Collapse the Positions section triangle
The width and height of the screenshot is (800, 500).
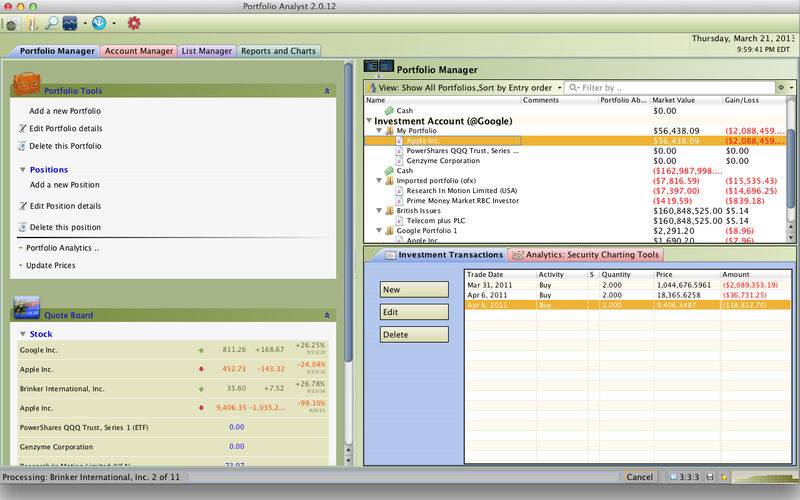22,169
